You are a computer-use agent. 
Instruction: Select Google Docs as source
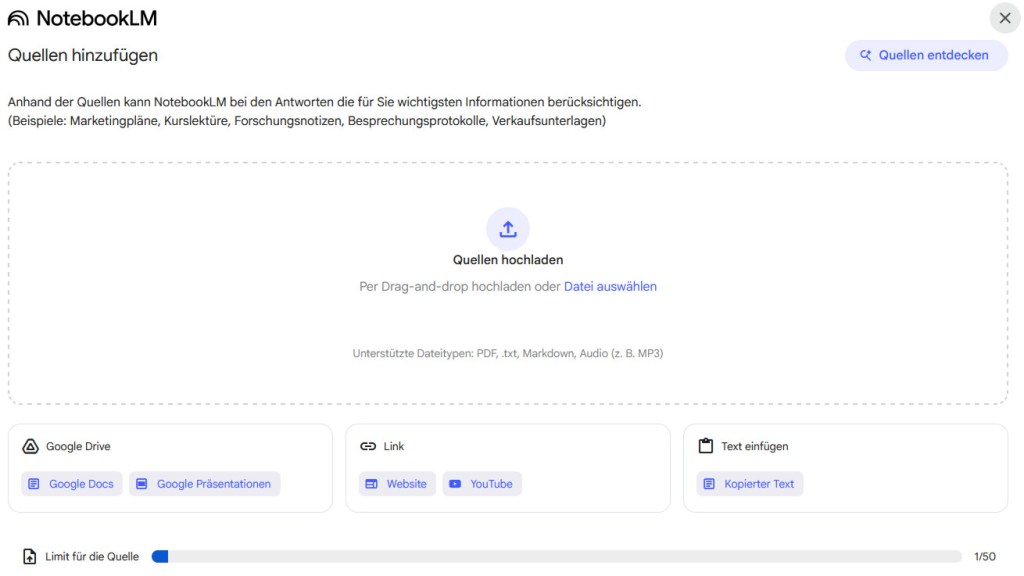[72, 484]
